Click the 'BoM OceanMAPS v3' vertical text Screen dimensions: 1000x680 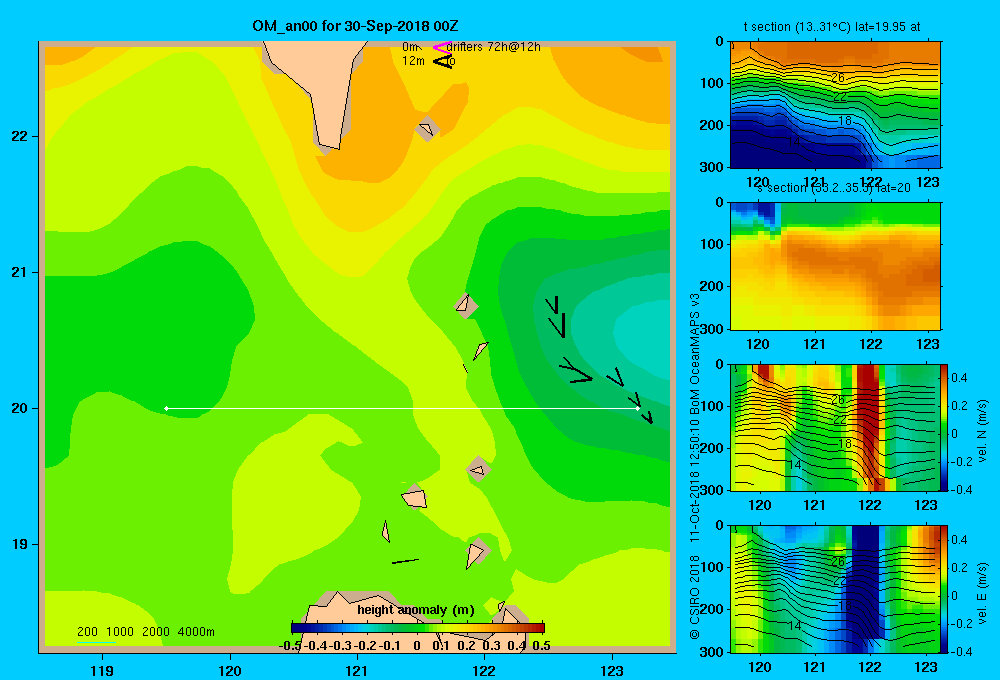[695, 354]
